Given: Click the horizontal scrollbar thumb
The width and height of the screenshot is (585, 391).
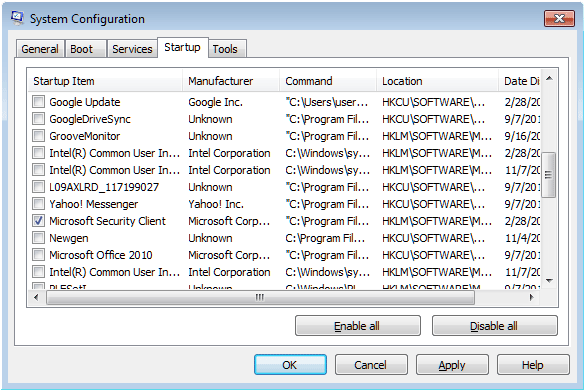Looking at the screenshot, I should click(x=260, y=297).
